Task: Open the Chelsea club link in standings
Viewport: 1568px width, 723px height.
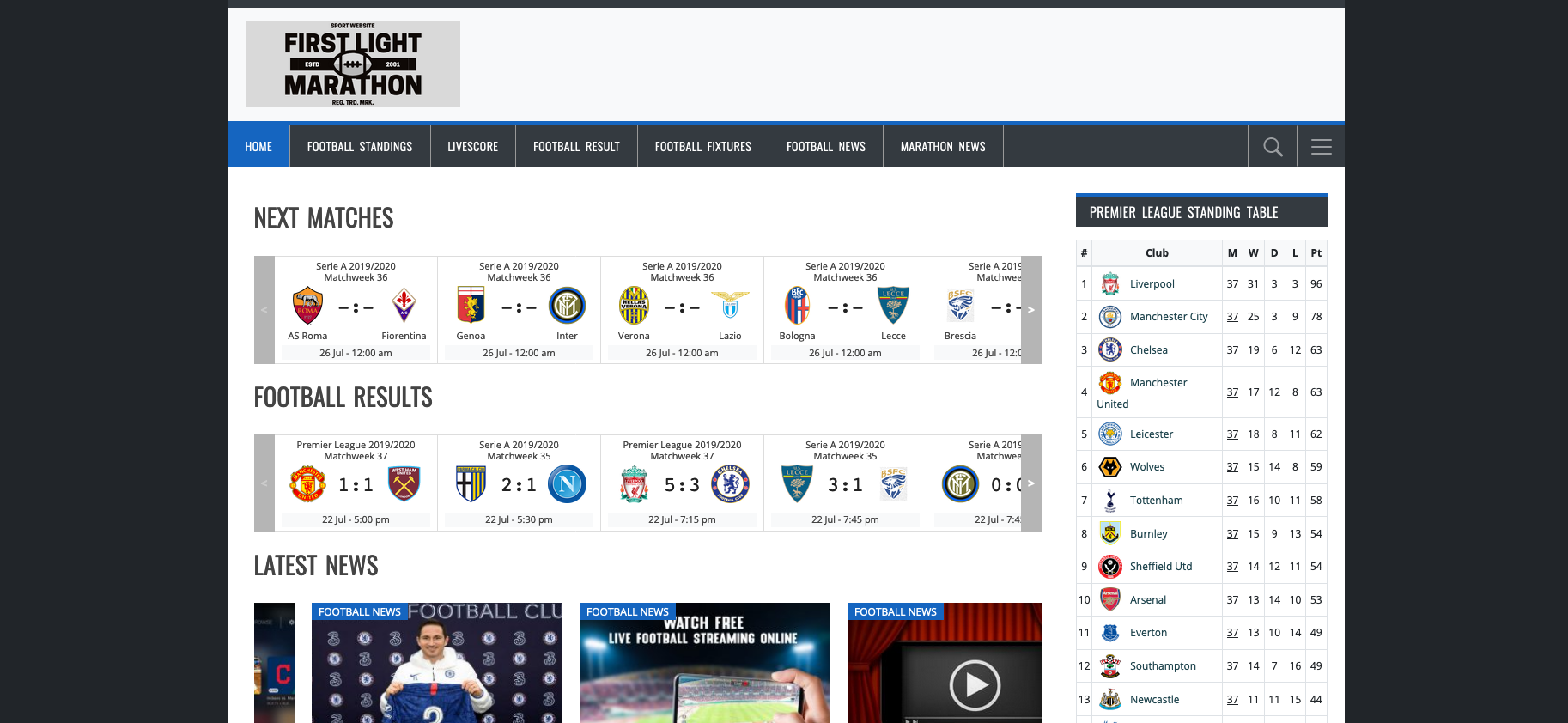Action: coord(1149,350)
